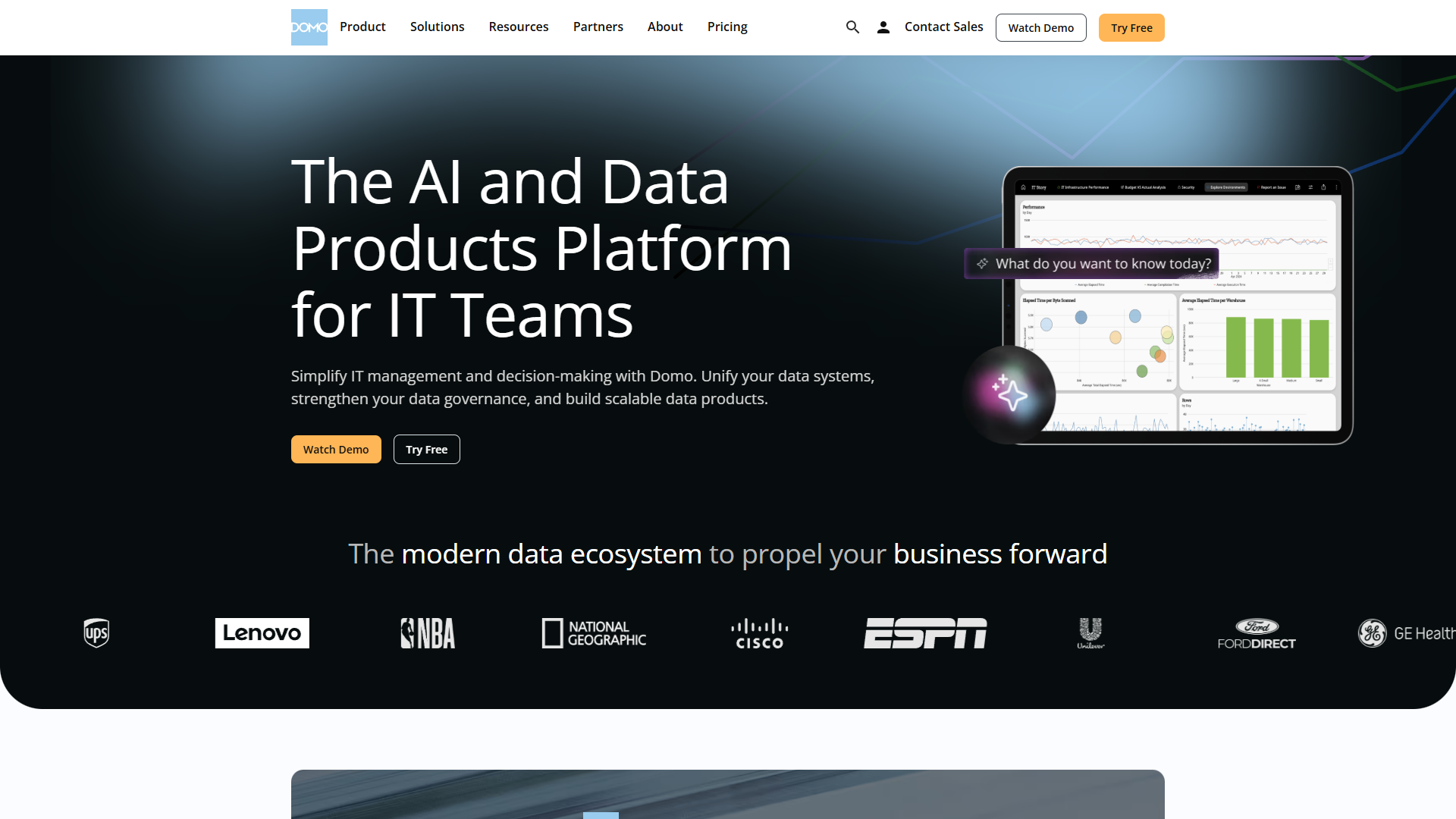Click the 'What do you want to know today?' prompt

coord(1092,263)
